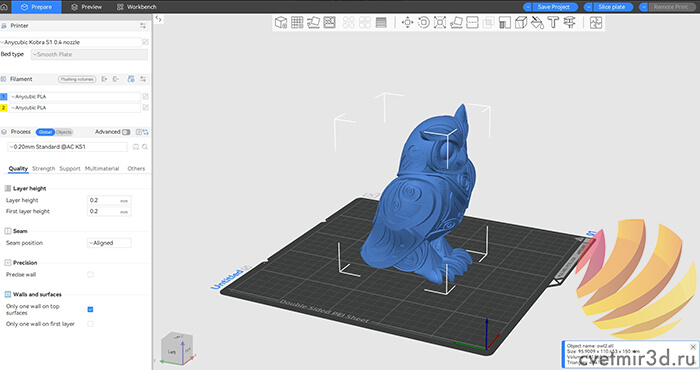Click the remove filament icon
Viewport: 700px width, 370px height.
(x=116, y=79)
